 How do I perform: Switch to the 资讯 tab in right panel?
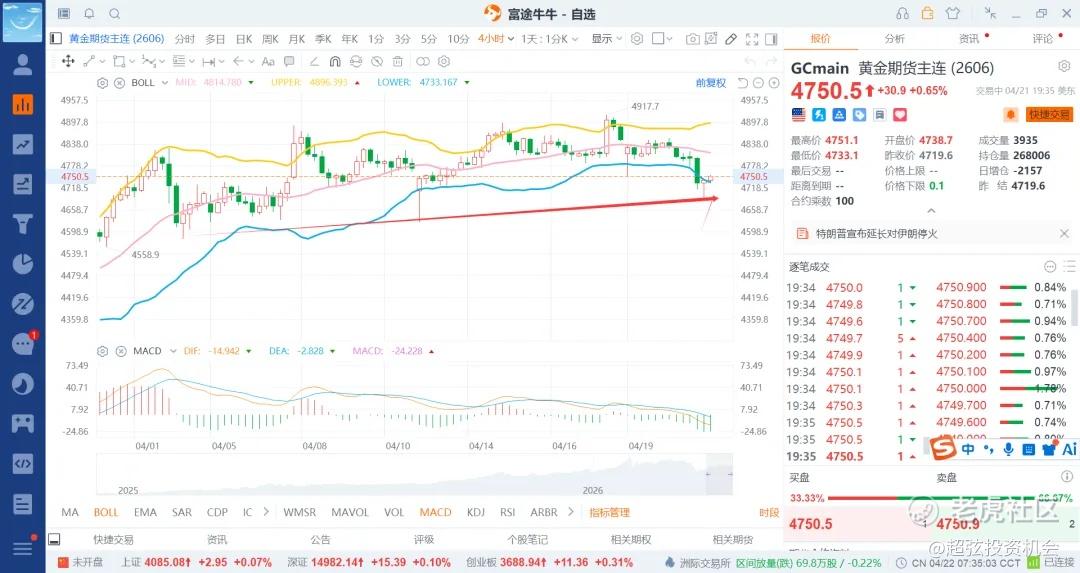[x=969, y=39]
